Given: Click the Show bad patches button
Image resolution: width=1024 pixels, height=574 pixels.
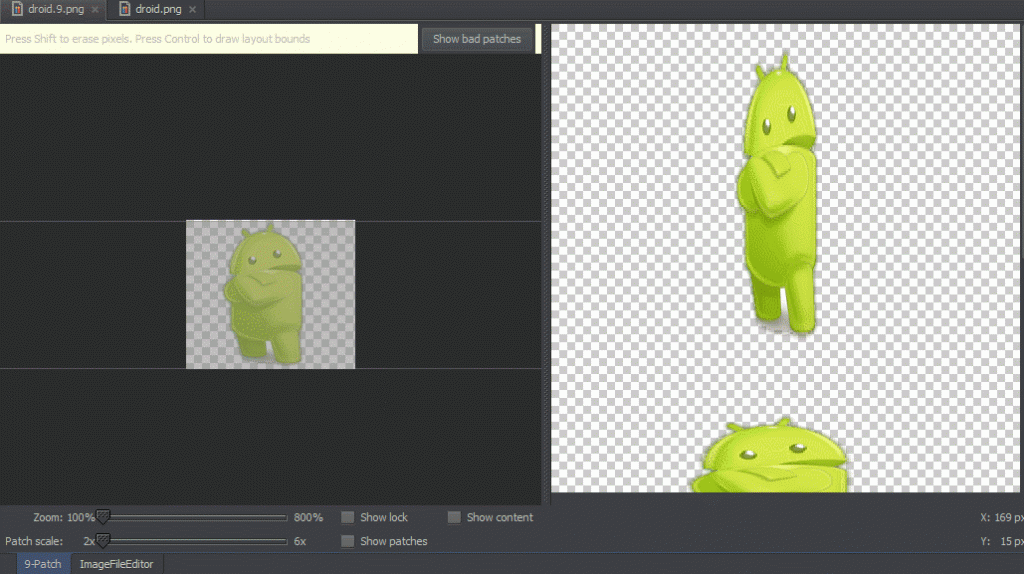Looking at the screenshot, I should point(477,39).
